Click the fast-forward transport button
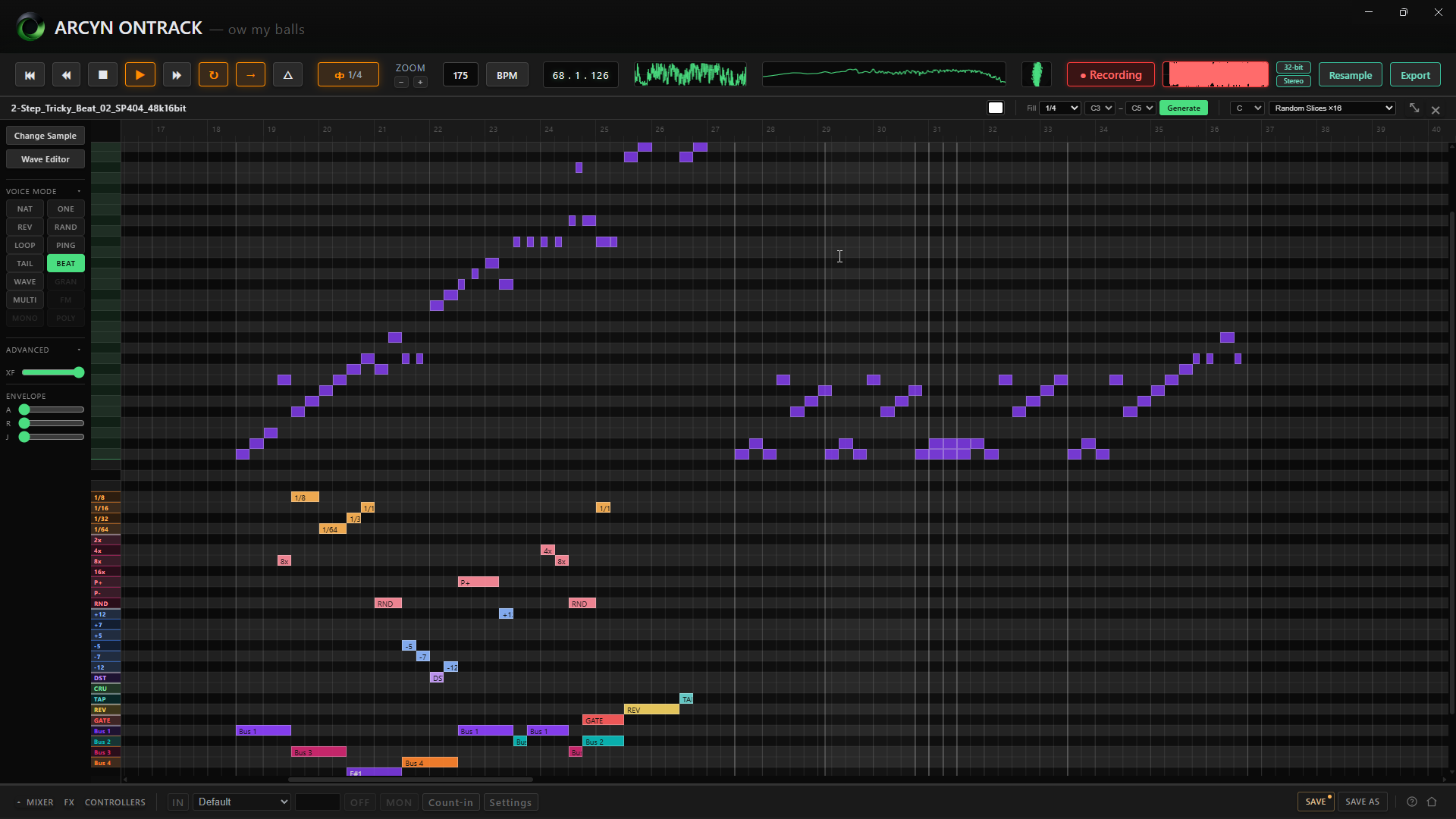The height and width of the screenshot is (819, 1456). point(177,75)
